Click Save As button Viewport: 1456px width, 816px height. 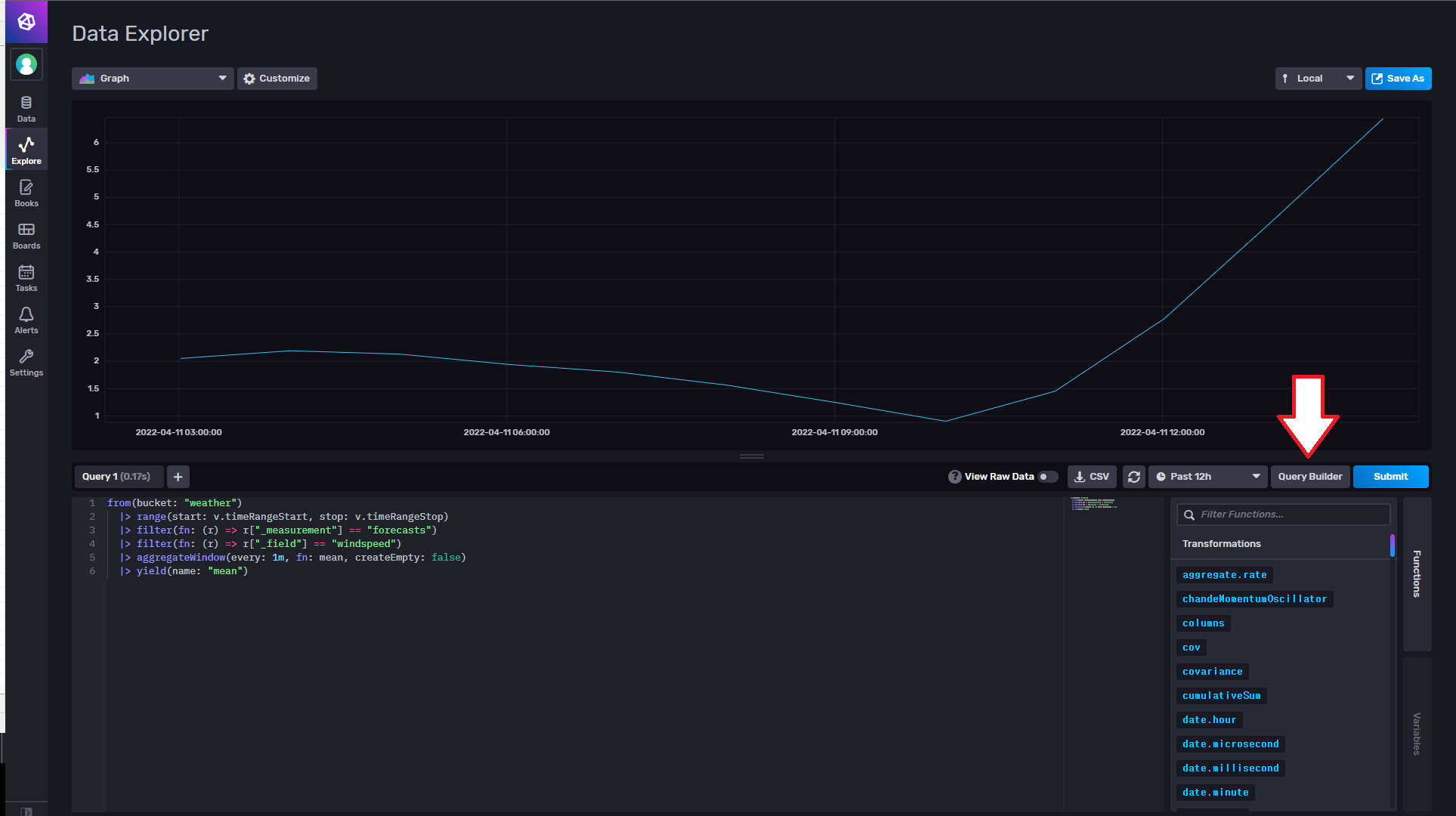coord(1398,79)
